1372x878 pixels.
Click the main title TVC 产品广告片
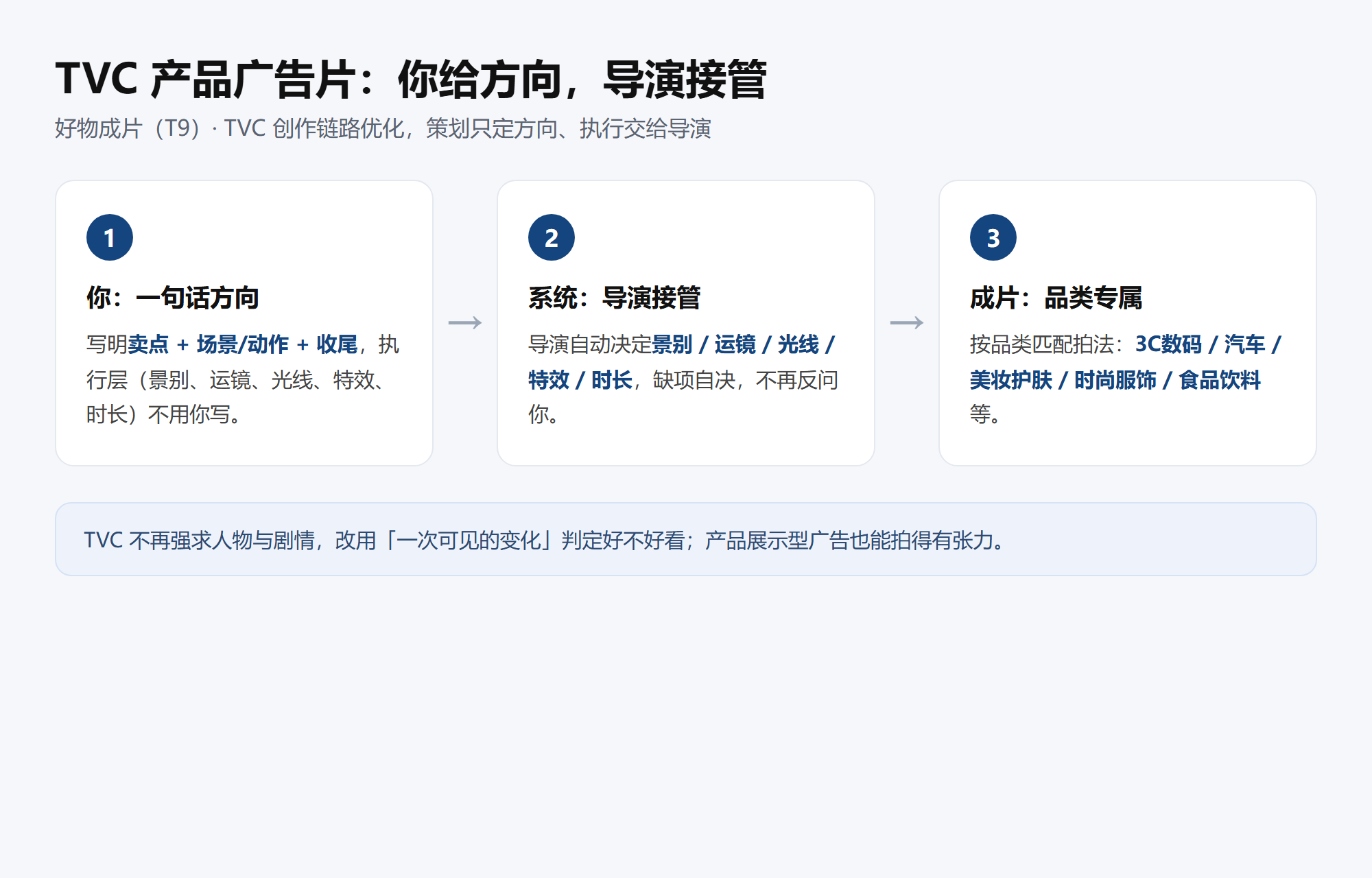(206, 79)
